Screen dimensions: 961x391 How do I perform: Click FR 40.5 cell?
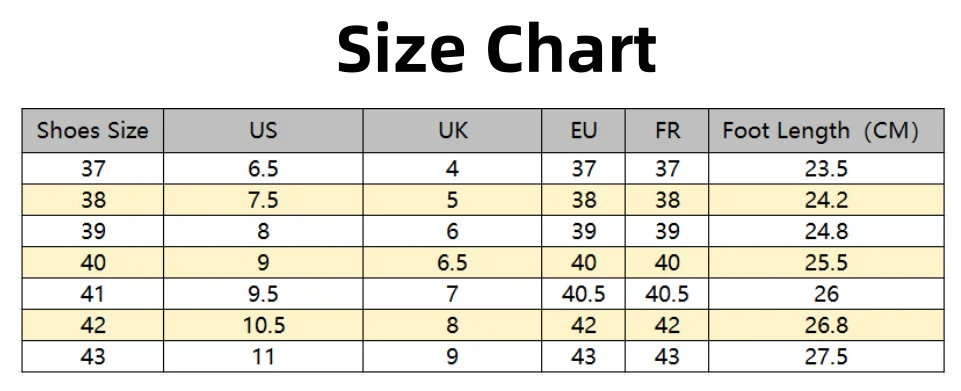(x=667, y=294)
